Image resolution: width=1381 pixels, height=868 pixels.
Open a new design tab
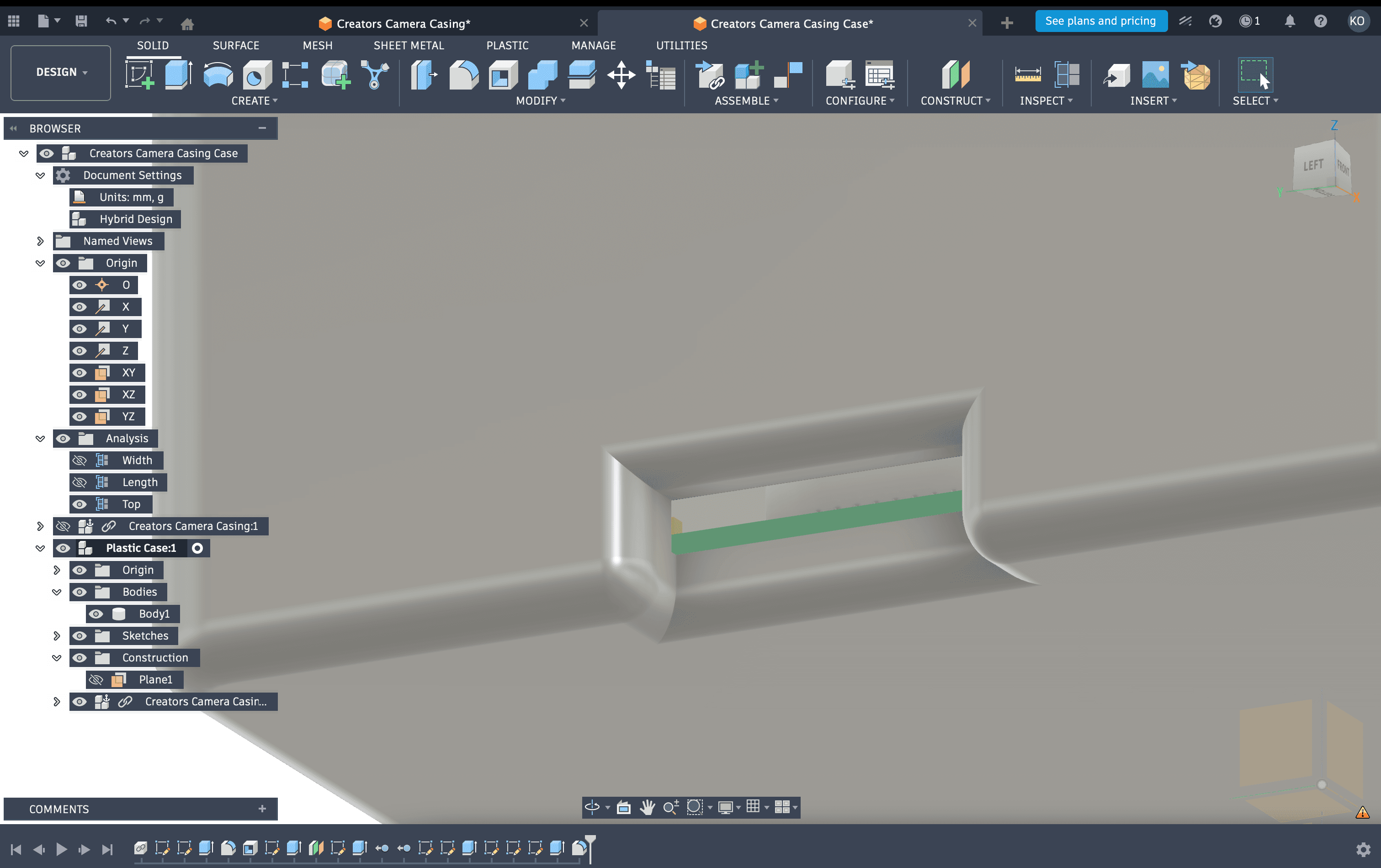tap(1006, 23)
